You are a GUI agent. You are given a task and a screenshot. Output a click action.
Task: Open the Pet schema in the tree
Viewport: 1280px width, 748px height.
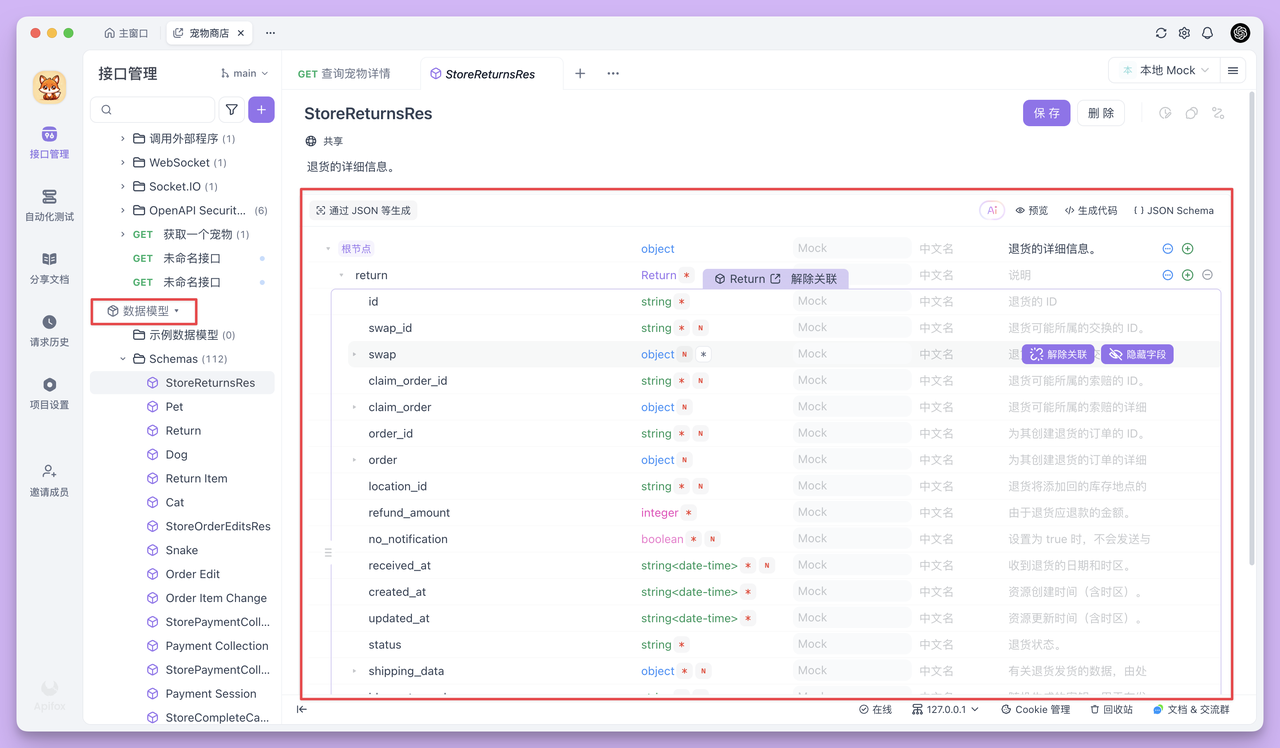tap(174, 406)
